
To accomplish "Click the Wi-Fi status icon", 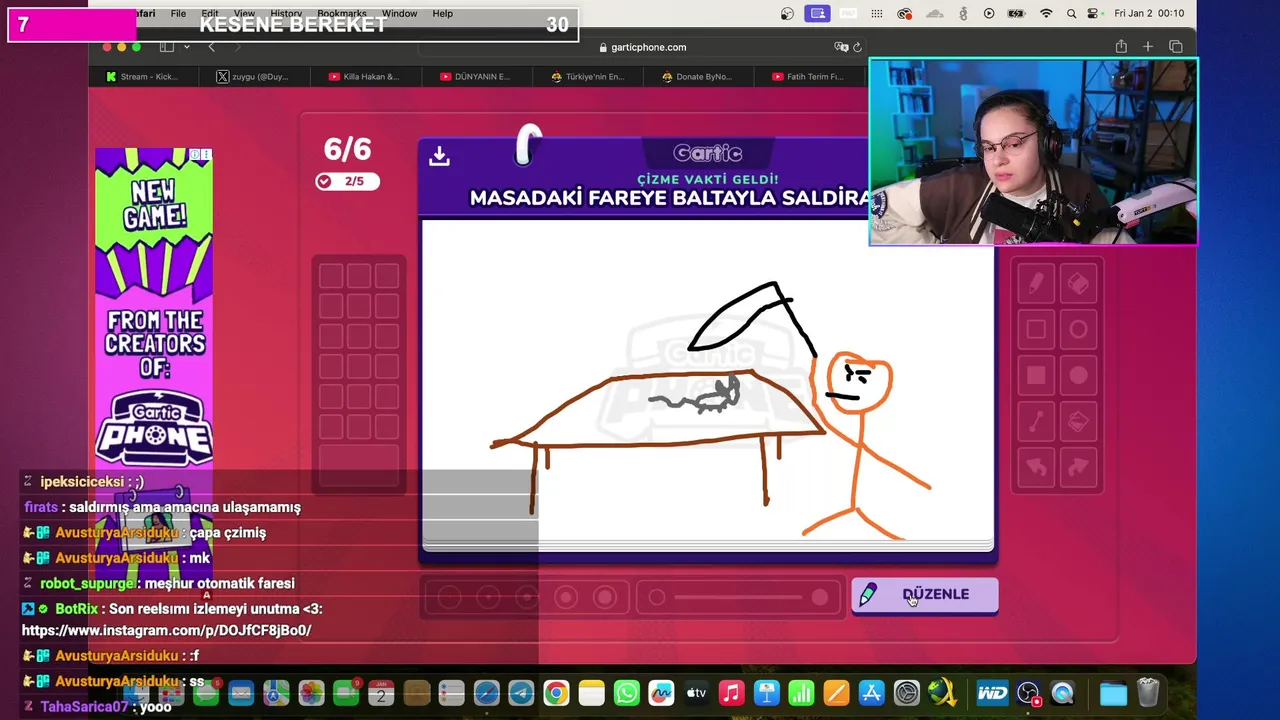I will pos(1046,13).
